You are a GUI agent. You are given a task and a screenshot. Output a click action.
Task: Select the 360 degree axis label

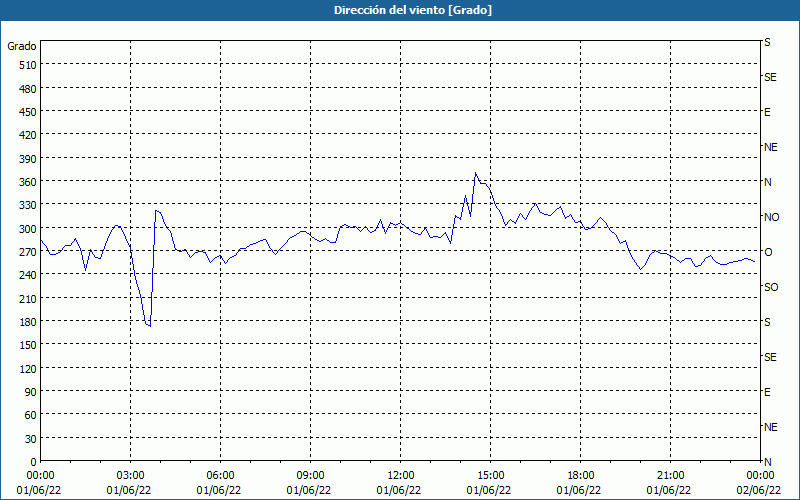click(28, 182)
